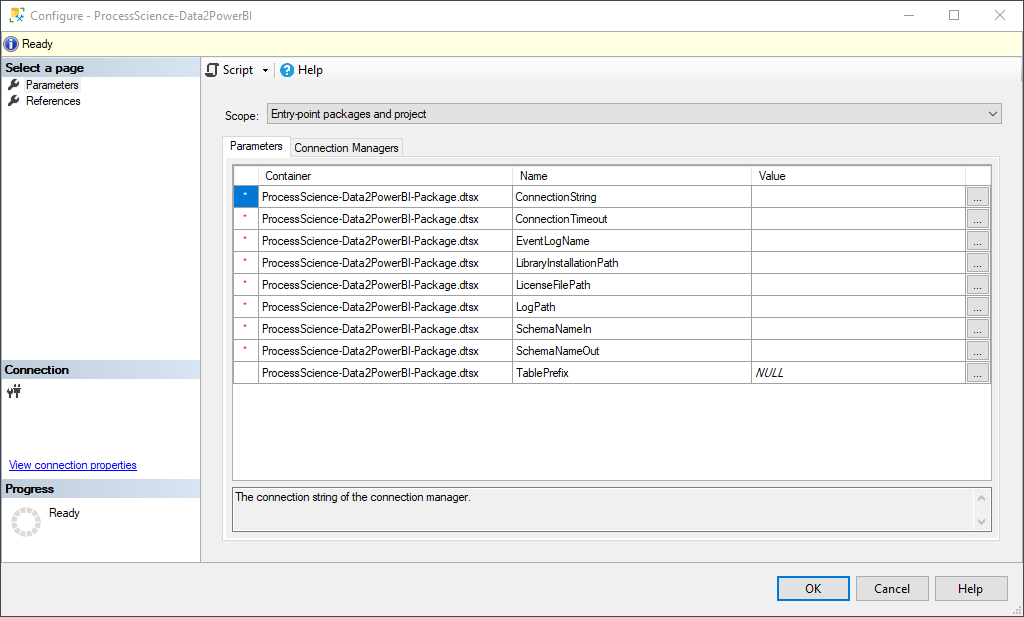Open ellipsis editor for LibraryInstallationPath
1024x617 pixels.
coord(978,262)
